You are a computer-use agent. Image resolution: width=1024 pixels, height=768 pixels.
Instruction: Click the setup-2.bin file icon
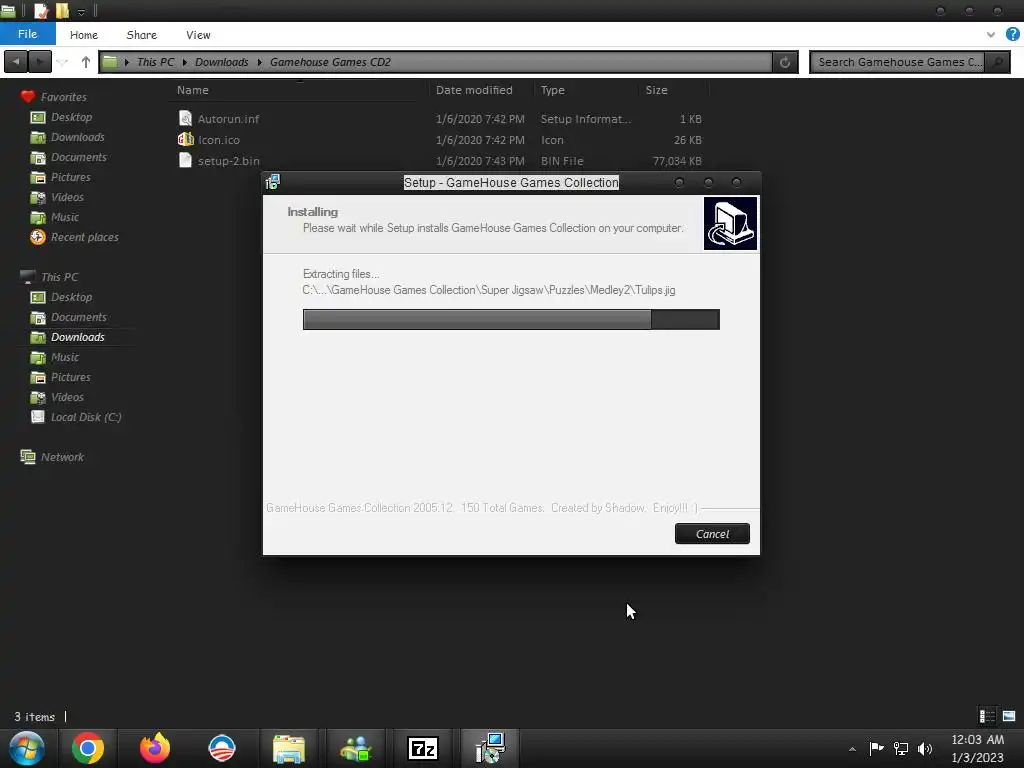(185, 160)
